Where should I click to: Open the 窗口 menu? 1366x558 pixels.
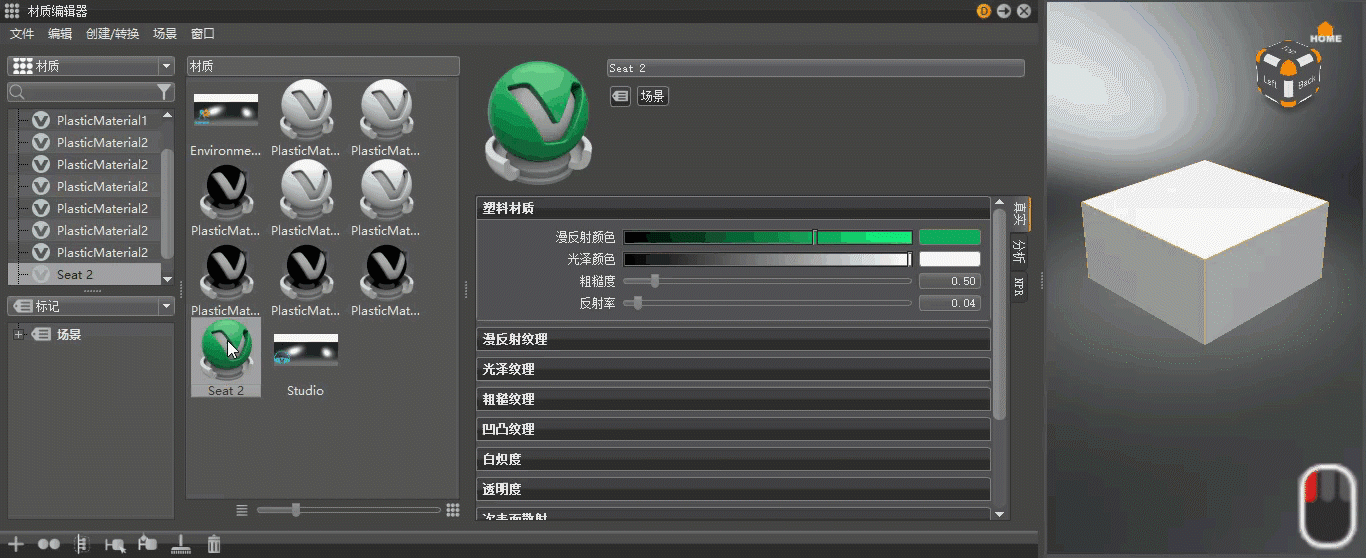coord(203,34)
